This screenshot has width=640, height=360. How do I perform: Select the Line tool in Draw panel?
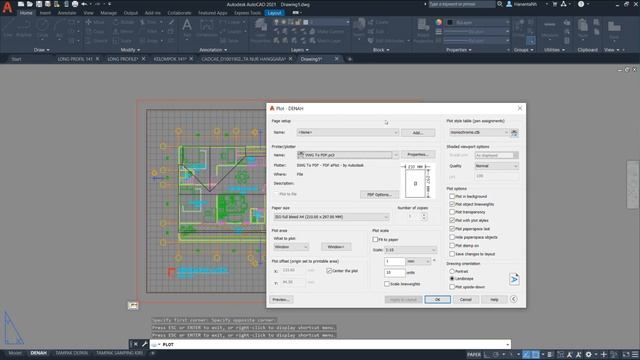tap(8, 28)
